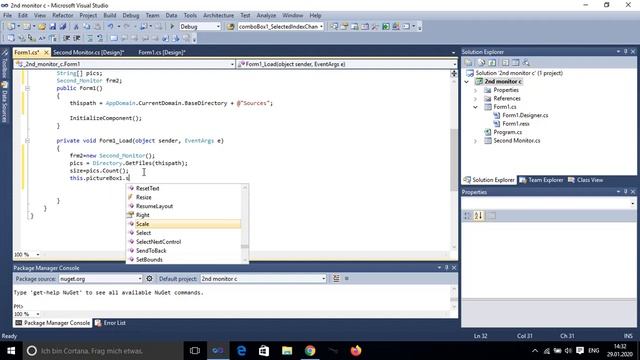
Task: Click Solution Explorer Refresh icon
Action: tap(492, 62)
